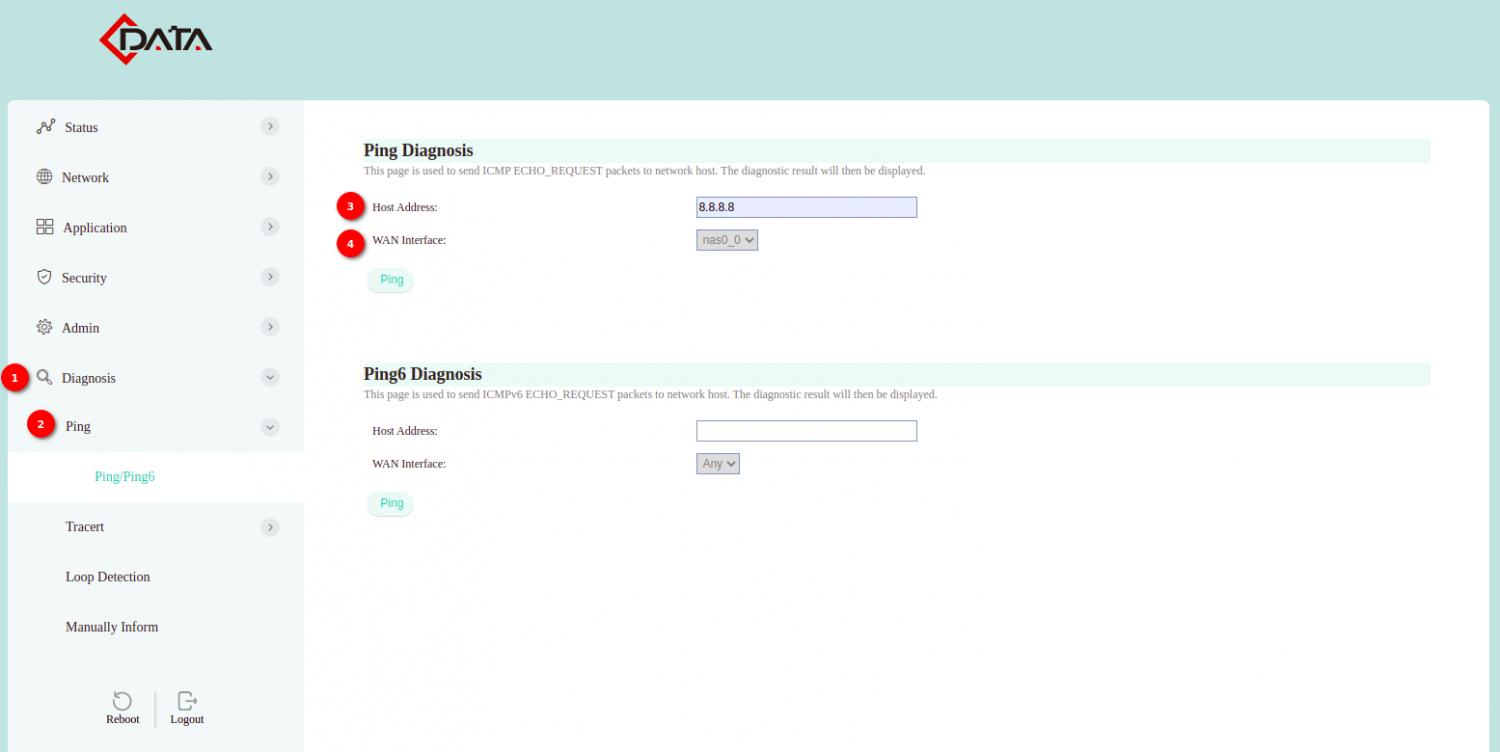The image size is (1500, 752).
Task: Expand the Tracert menu chevron
Action: coord(269,527)
